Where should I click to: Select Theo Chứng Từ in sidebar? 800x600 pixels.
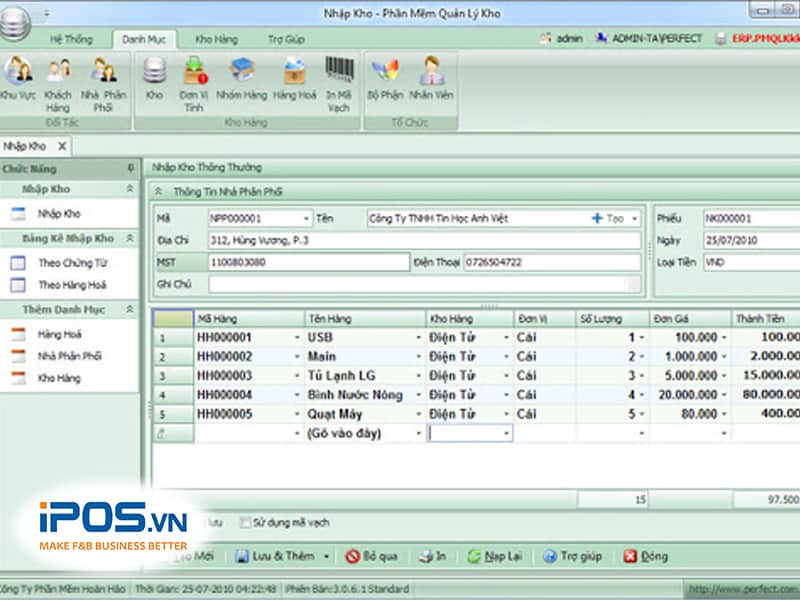click(72, 263)
